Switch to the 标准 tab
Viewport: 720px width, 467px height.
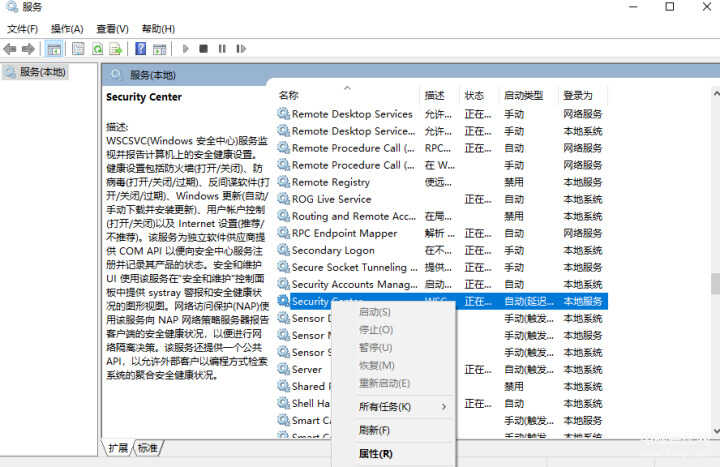point(147,448)
